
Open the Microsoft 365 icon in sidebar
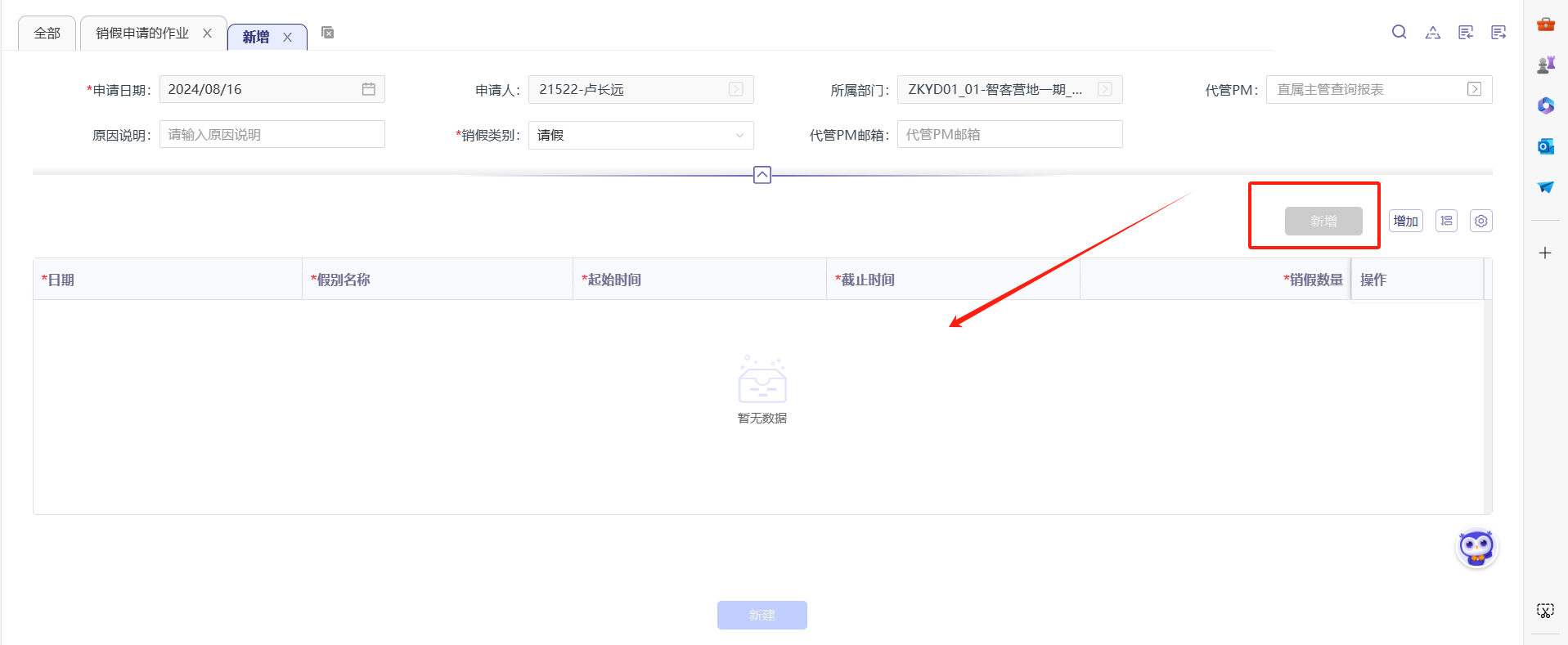tap(1545, 105)
